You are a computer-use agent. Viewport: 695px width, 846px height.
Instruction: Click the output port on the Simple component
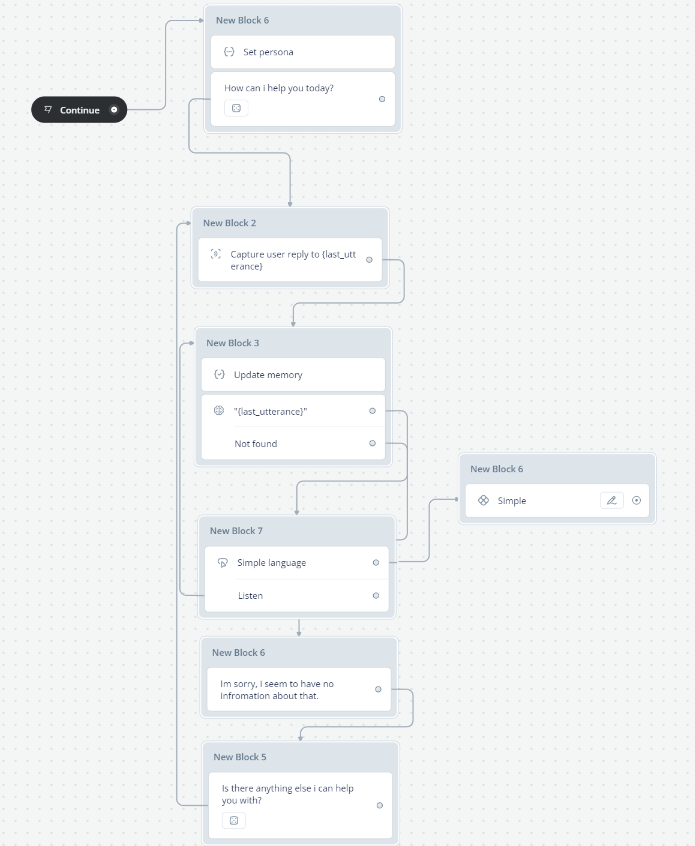[637, 500]
